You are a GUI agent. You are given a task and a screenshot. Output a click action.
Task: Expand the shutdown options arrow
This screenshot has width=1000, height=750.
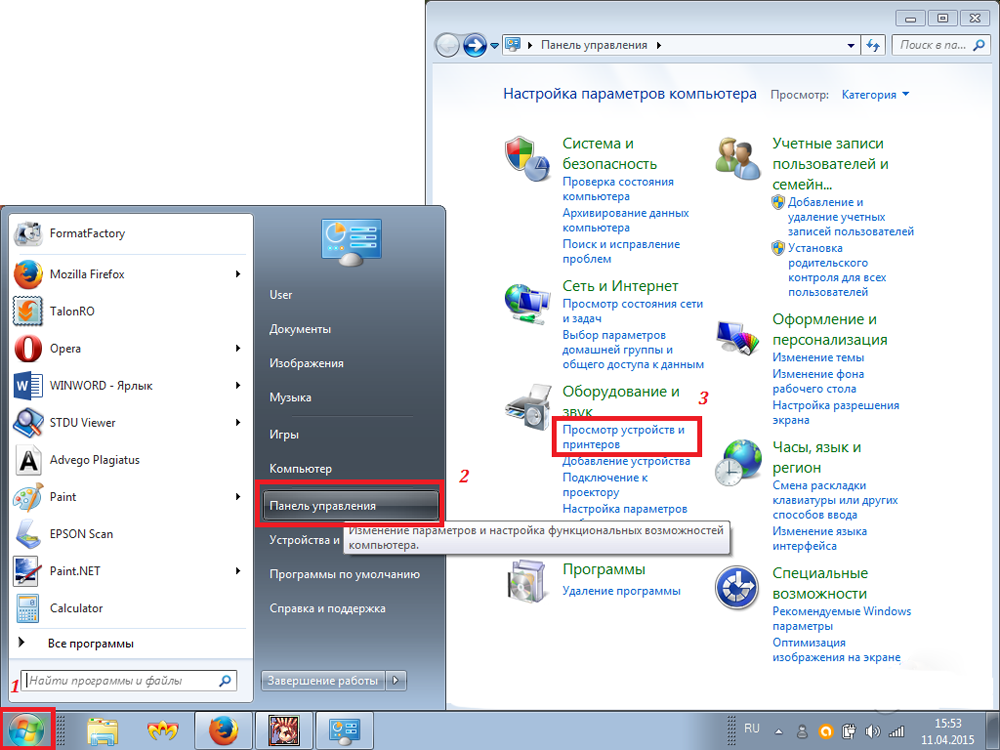397,681
